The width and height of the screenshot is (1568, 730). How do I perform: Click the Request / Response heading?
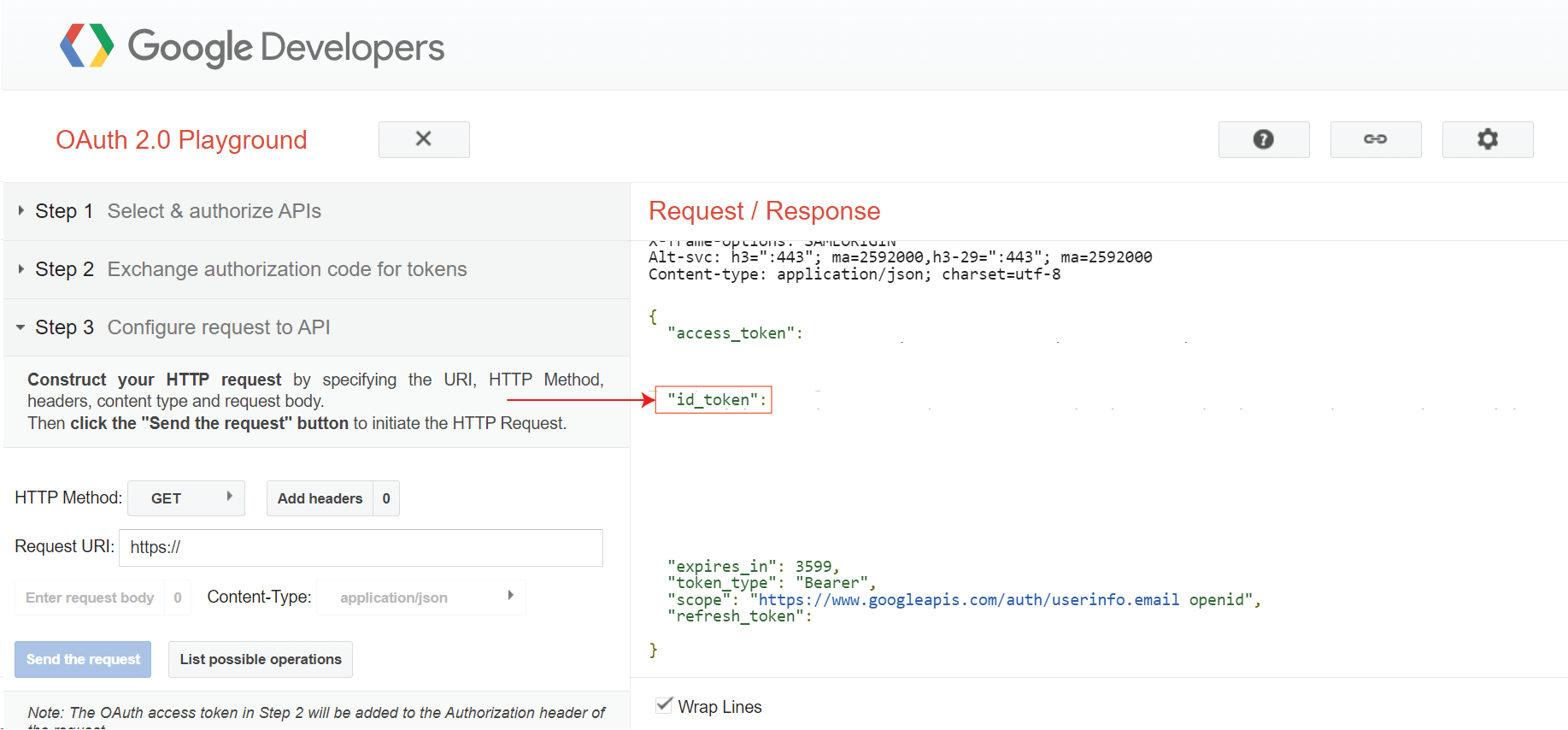point(764,211)
